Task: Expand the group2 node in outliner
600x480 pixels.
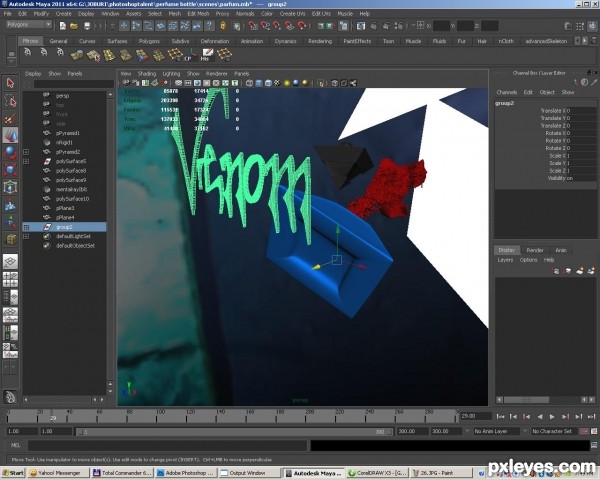Action: 26,227
